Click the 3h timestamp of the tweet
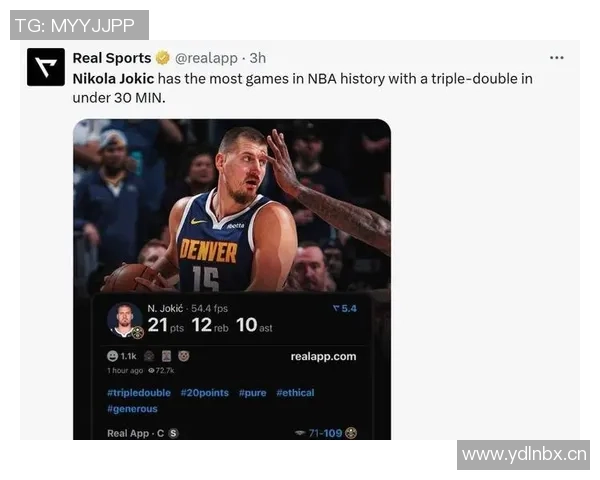Image resolution: width=600 pixels, height=480 pixels. [x=258, y=58]
